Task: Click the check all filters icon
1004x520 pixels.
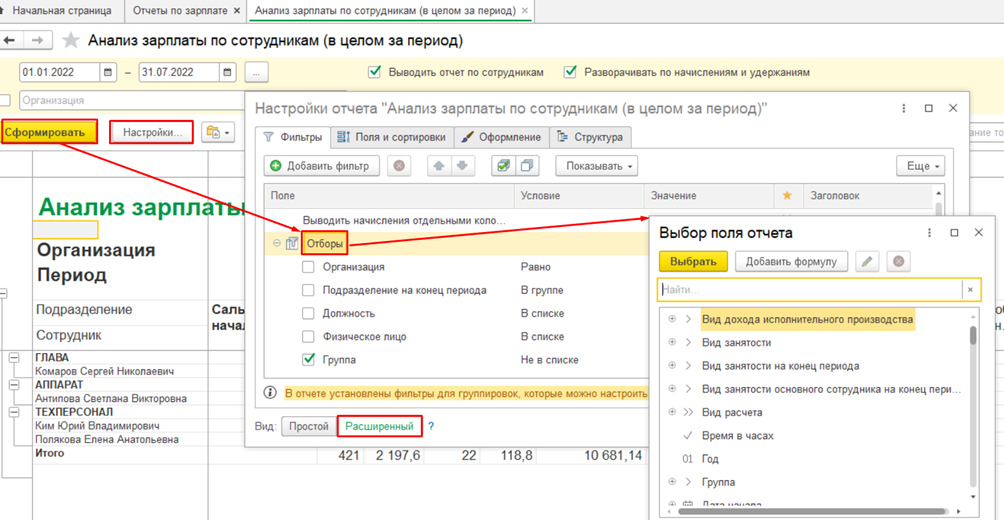Action: (504, 166)
